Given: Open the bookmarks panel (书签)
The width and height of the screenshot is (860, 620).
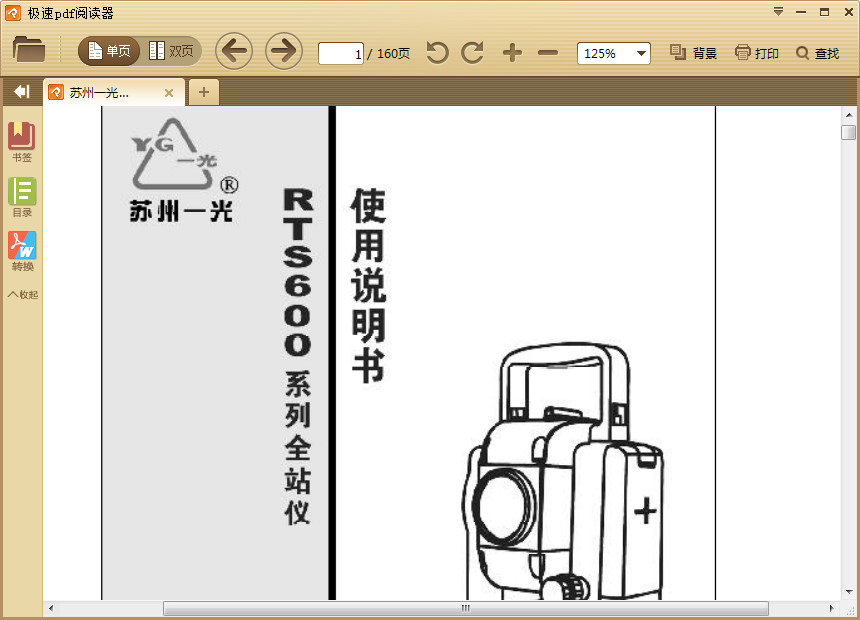Looking at the screenshot, I should 21,142.
